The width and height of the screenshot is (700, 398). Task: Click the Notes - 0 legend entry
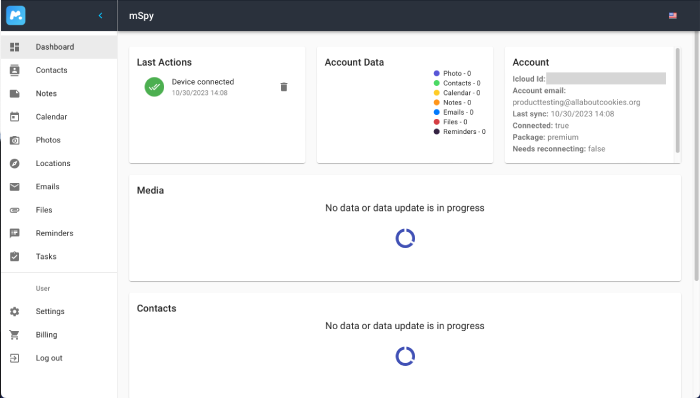click(x=452, y=103)
